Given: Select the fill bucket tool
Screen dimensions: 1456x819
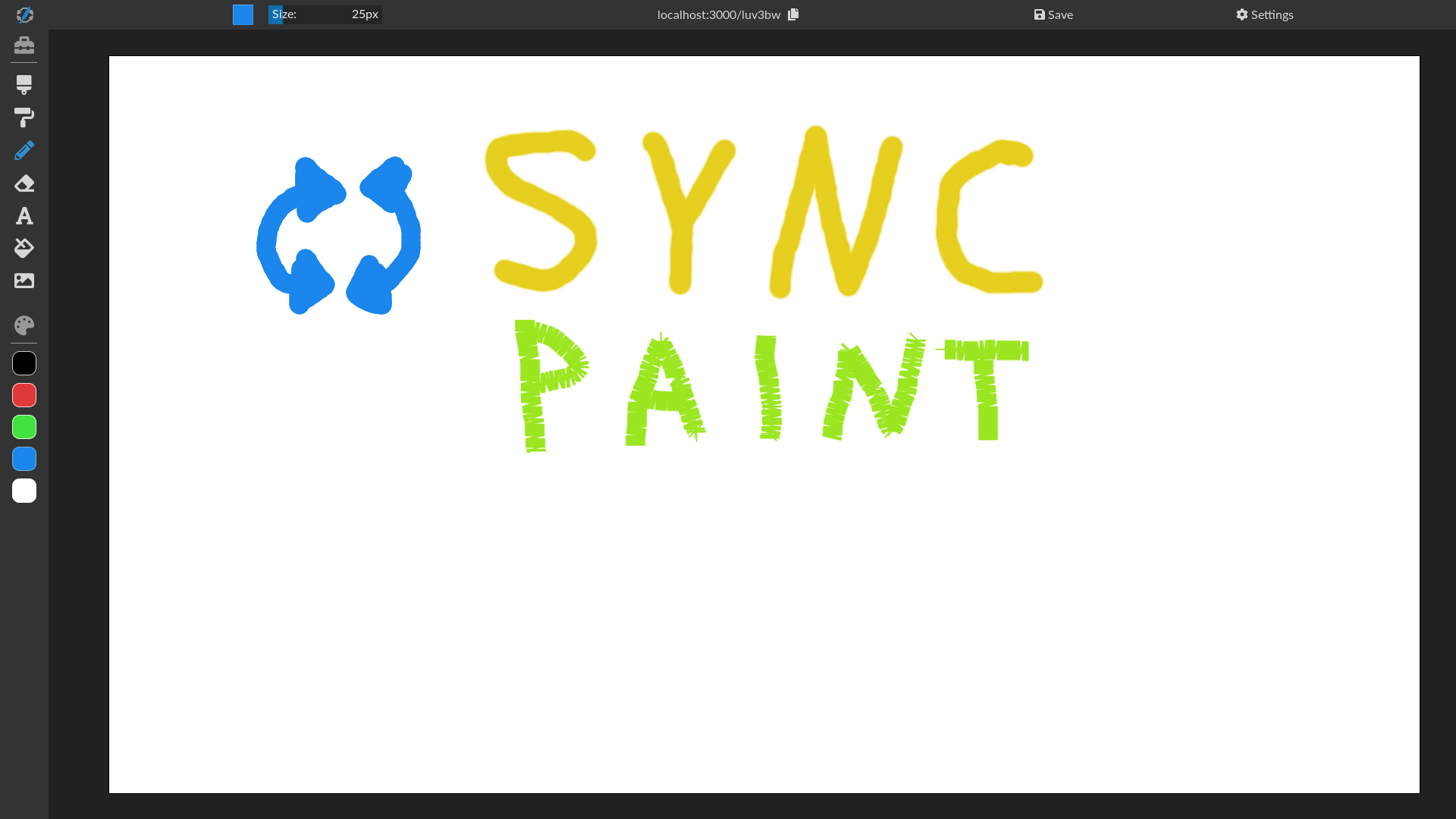Looking at the screenshot, I should point(24,248).
